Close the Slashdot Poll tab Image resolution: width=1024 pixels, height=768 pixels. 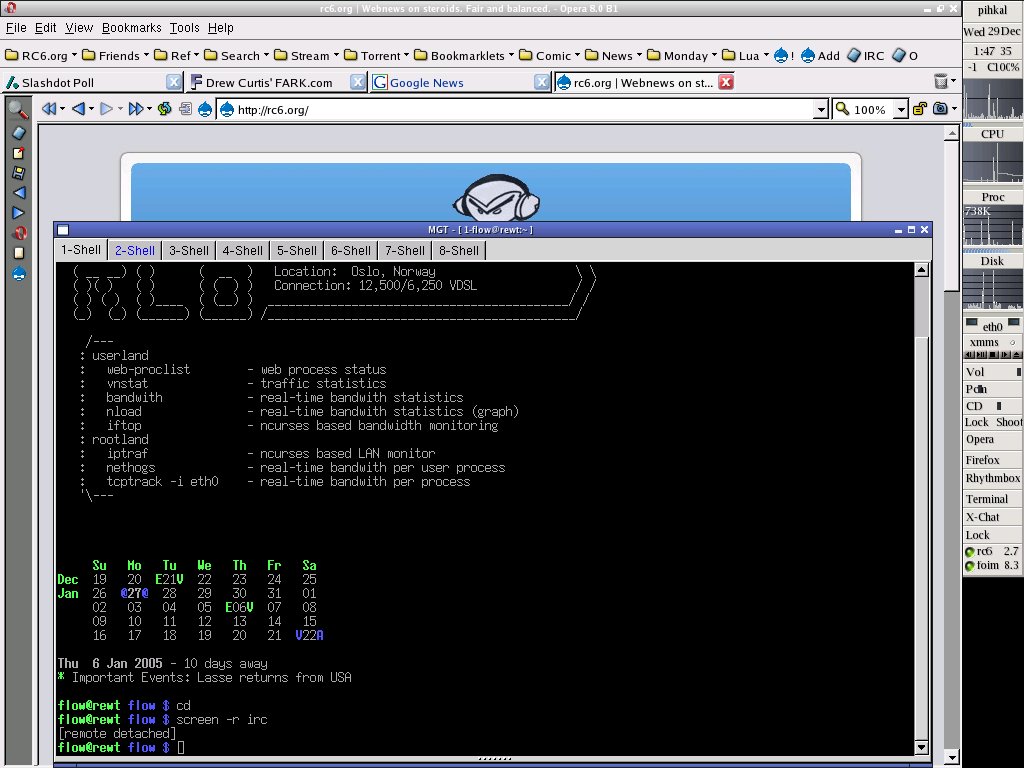point(173,82)
